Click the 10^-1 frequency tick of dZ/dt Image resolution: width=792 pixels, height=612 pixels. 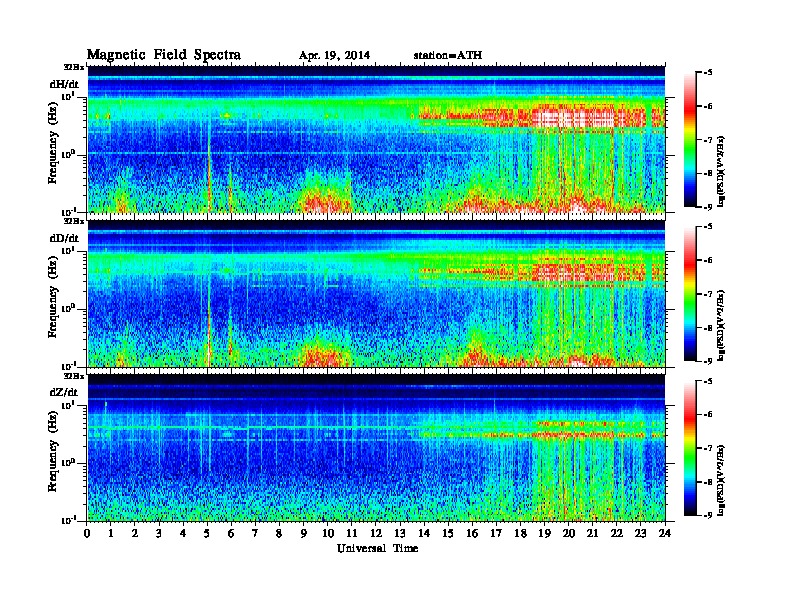tap(68, 520)
